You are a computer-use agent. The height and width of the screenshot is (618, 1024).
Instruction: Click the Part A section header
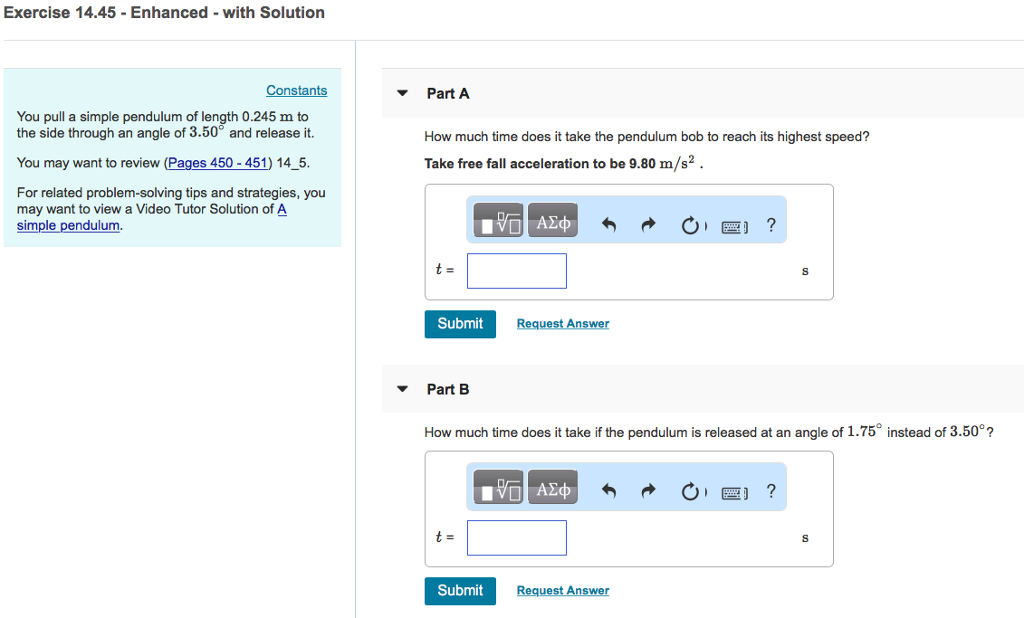pyautogui.click(x=447, y=93)
